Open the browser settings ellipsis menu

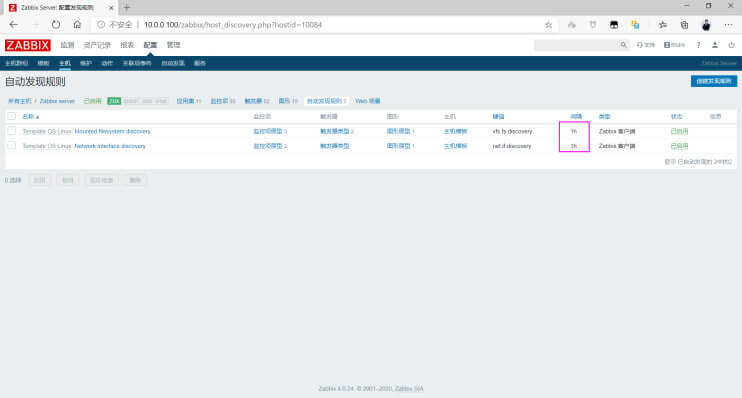pos(728,25)
